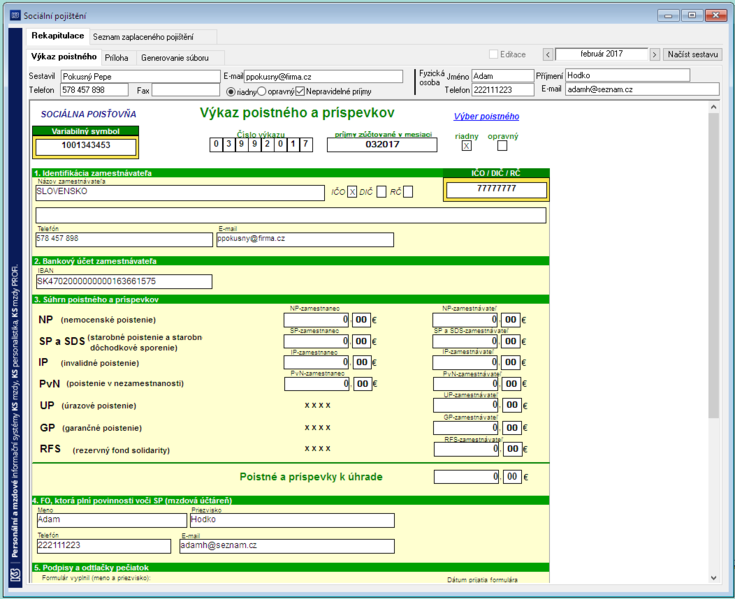735x599 pixels.
Task: Maximize the Sociální pojištění window
Action: click(x=692, y=15)
